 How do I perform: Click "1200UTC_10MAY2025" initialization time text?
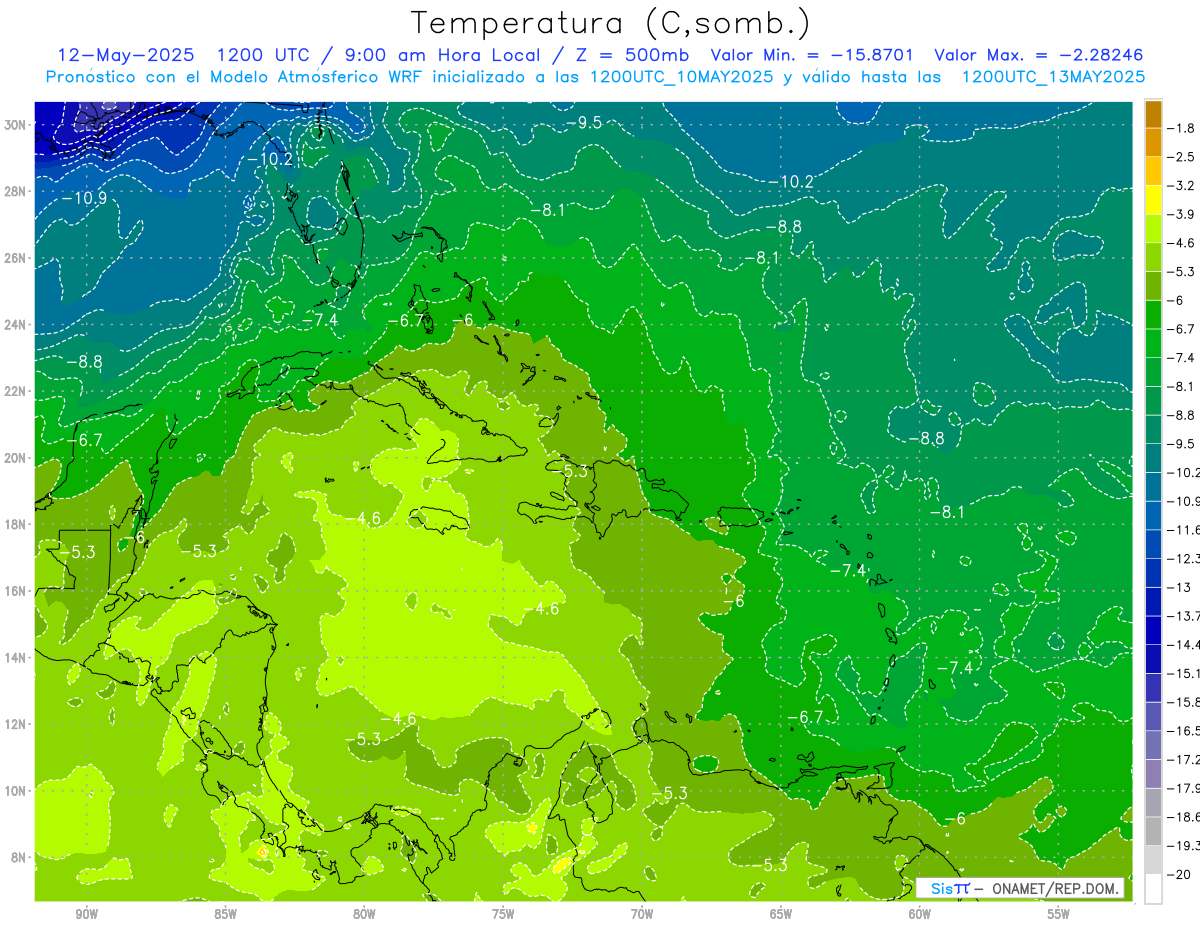pyautogui.click(x=681, y=77)
